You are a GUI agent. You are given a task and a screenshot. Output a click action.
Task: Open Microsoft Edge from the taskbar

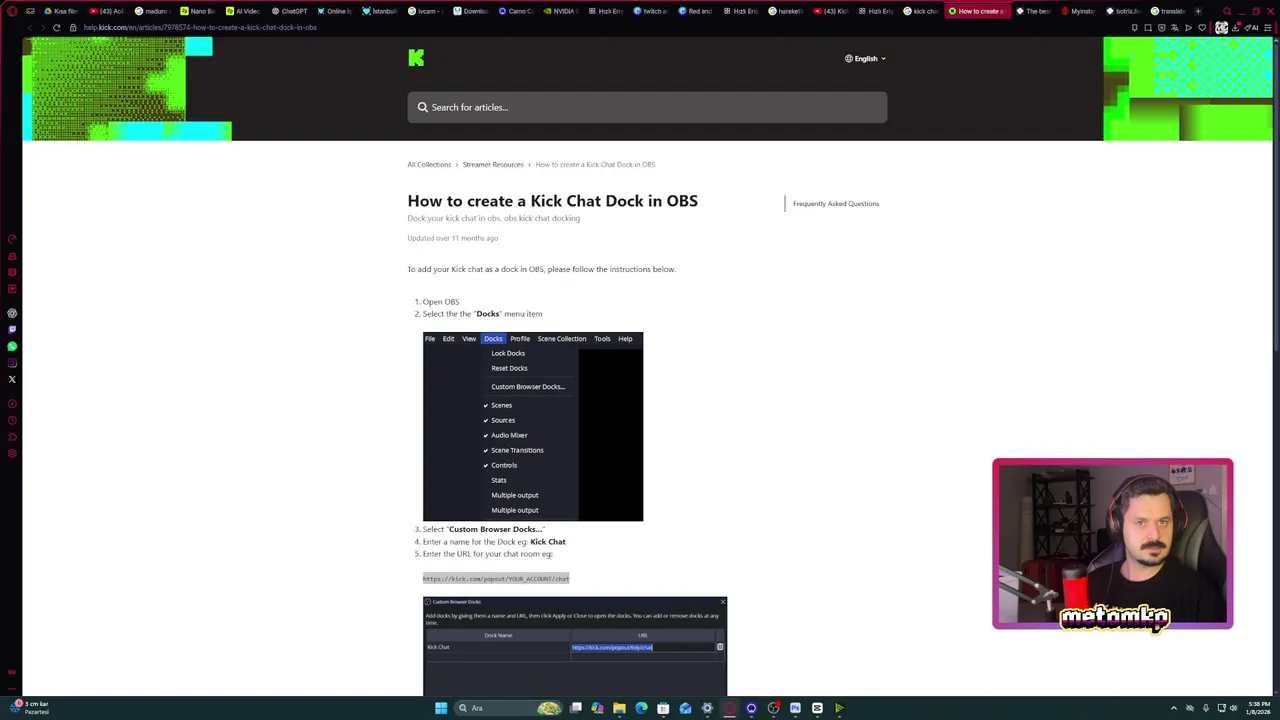click(x=641, y=708)
